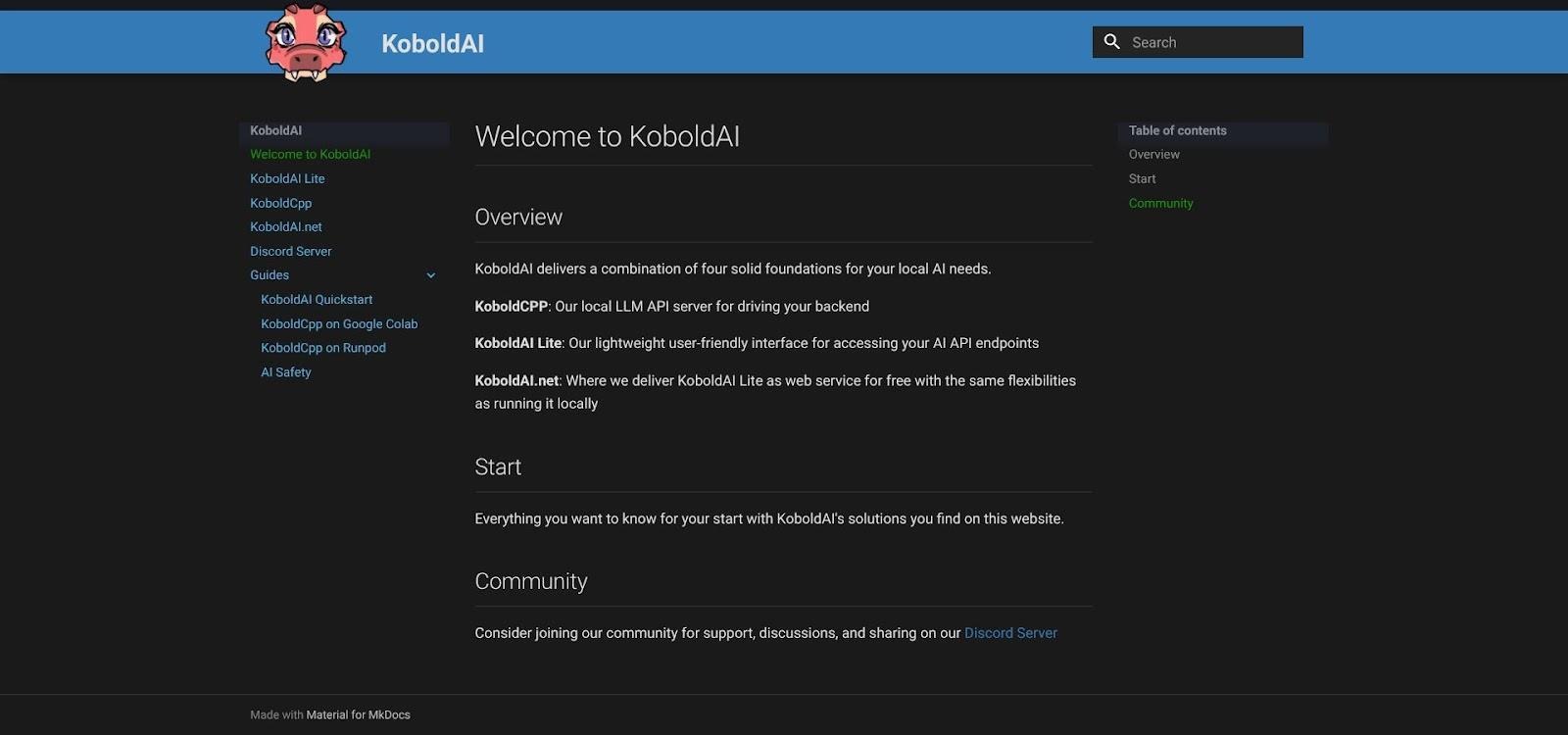Click the KoboldAI dragon mascot logo
This screenshot has height=735, width=1568.
coord(305,43)
